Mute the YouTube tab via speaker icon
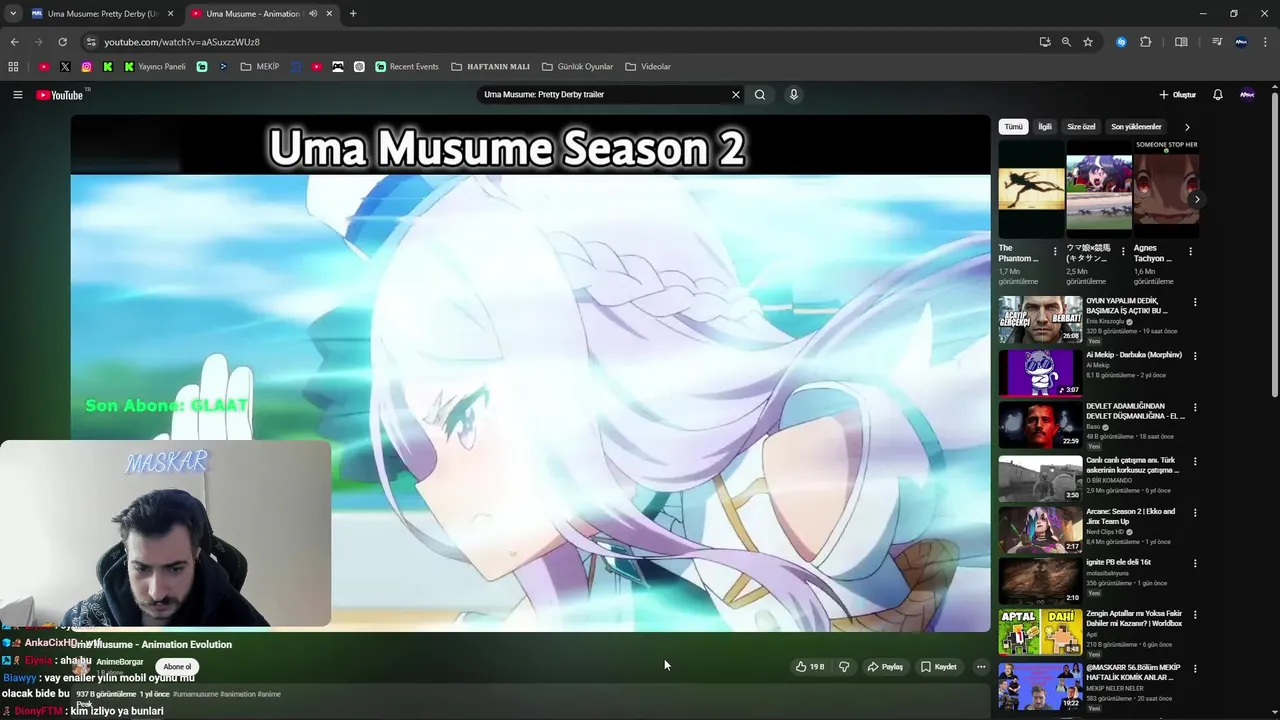The width and height of the screenshot is (1280, 720). click(313, 14)
